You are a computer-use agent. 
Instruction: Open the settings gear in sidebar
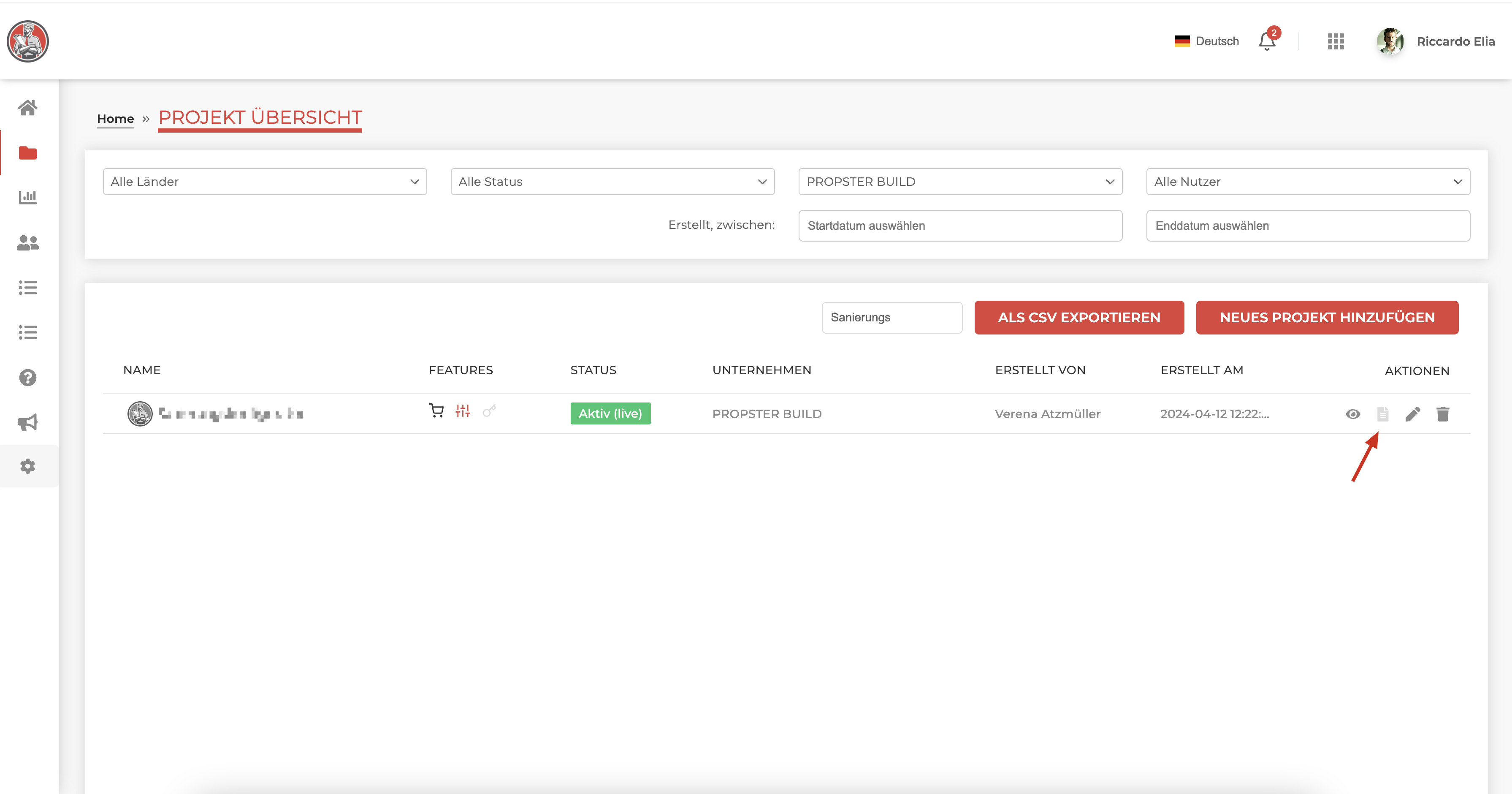pyautogui.click(x=27, y=466)
